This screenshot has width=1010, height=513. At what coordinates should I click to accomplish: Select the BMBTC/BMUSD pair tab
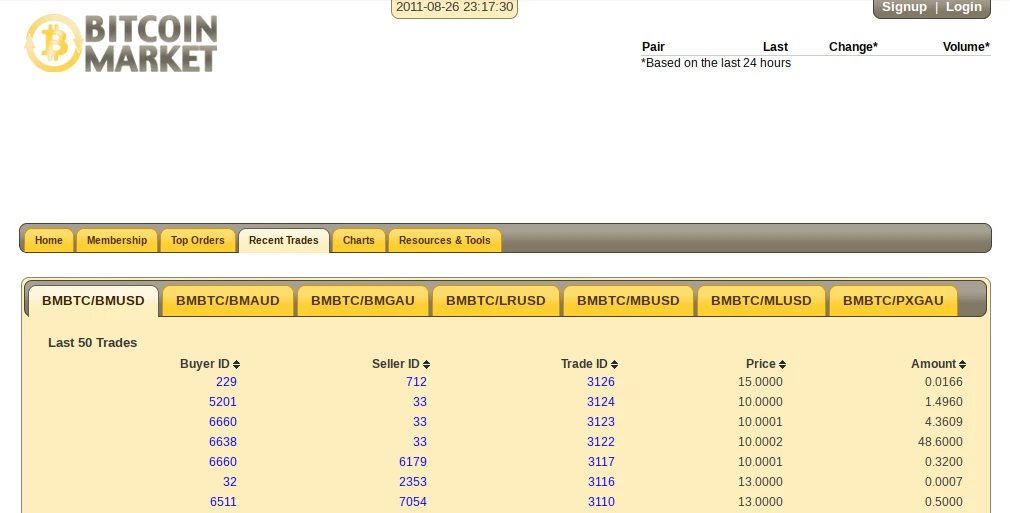pyautogui.click(x=93, y=301)
